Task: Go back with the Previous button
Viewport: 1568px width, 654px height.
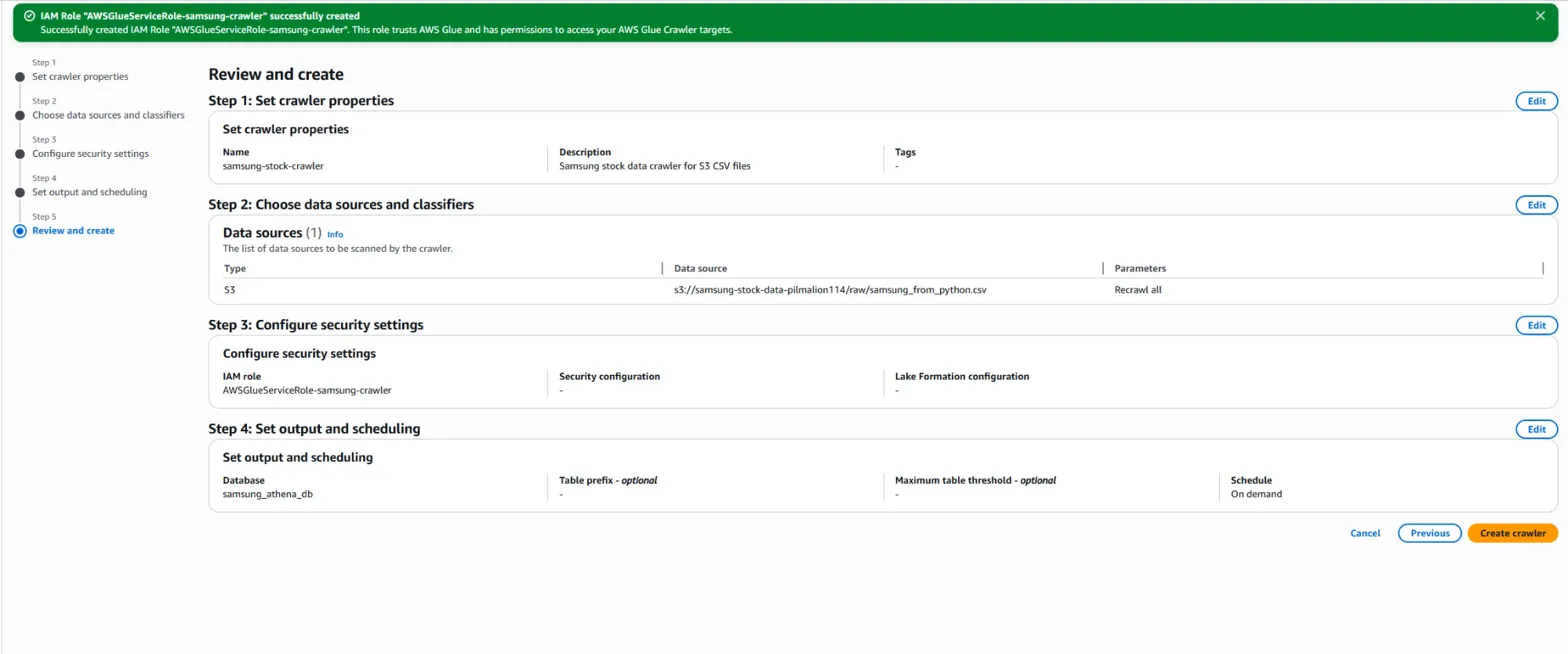Action: tap(1430, 533)
